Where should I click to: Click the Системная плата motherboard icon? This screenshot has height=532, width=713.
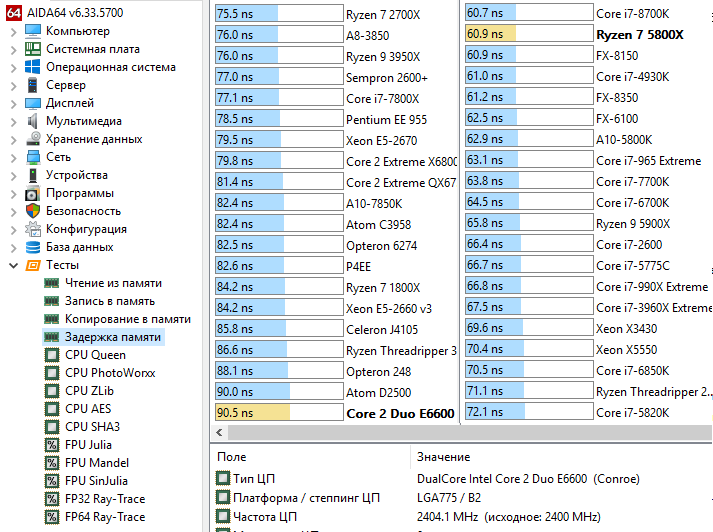(x=33, y=49)
